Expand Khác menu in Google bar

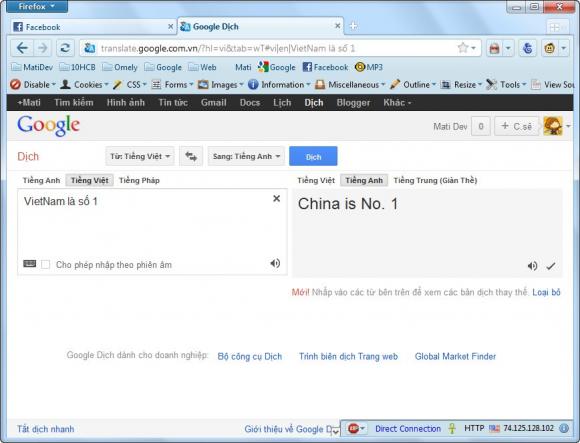397,102
